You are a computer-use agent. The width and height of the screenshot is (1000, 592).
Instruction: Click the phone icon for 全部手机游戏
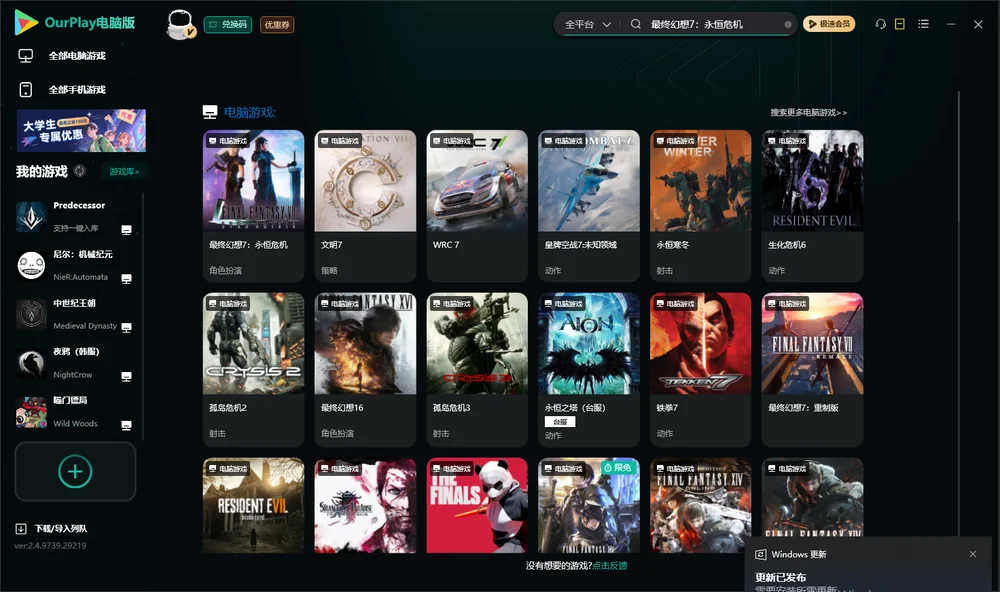(26, 90)
